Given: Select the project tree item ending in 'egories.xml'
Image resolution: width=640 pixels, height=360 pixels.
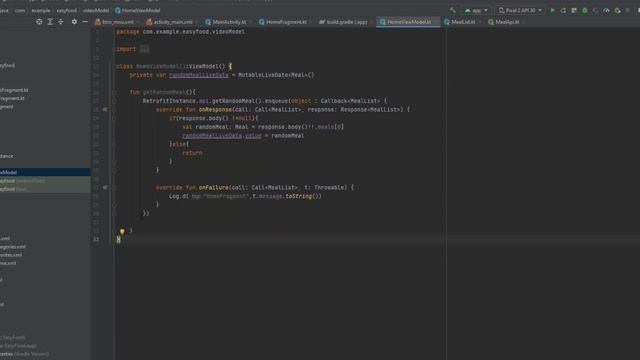Looking at the screenshot, I should pos(13,247).
